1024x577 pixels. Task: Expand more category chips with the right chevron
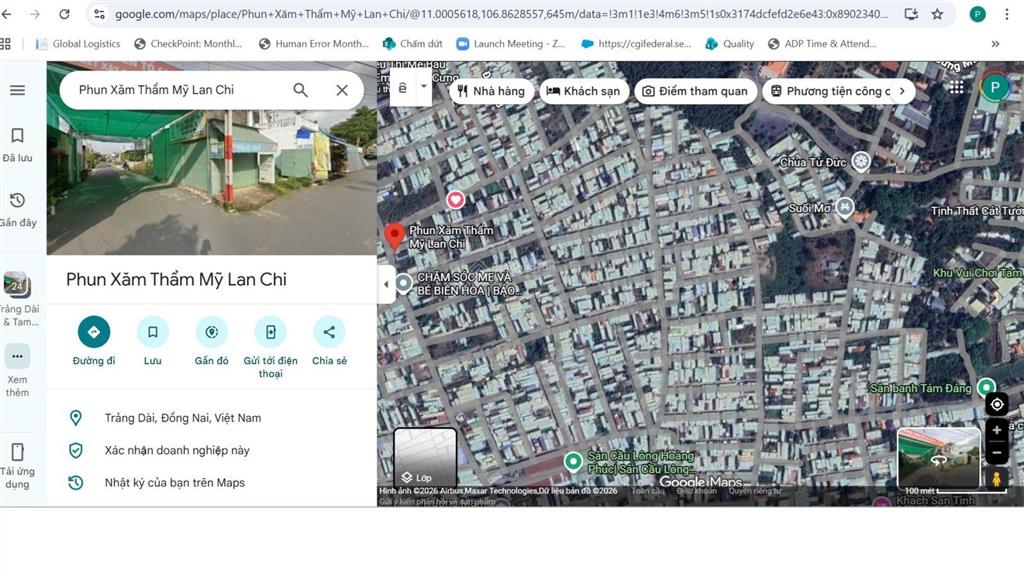pos(902,91)
